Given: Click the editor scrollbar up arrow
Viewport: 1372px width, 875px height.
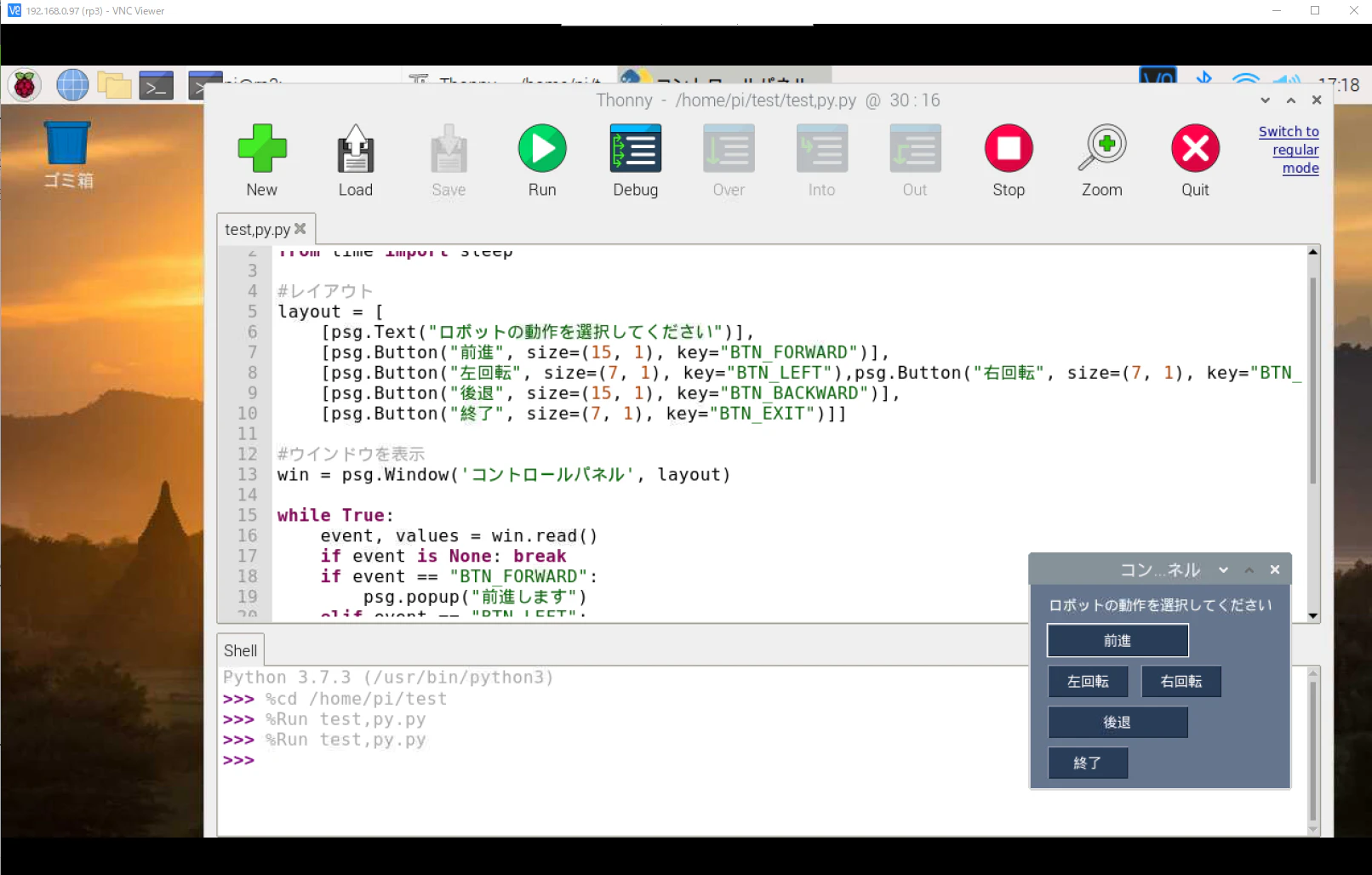Looking at the screenshot, I should click(1313, 252).
